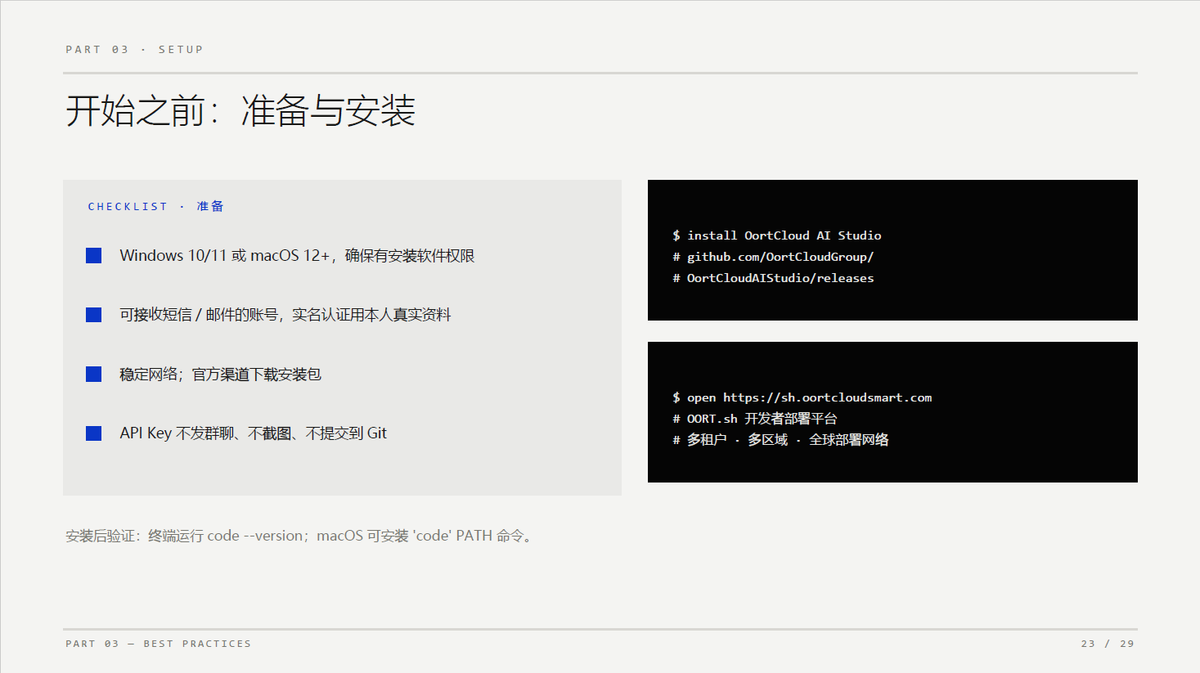Click the blue square beside 'Windows 10/11 或 macOS 12+'
1200x673 pixels.
coord(94,256)
